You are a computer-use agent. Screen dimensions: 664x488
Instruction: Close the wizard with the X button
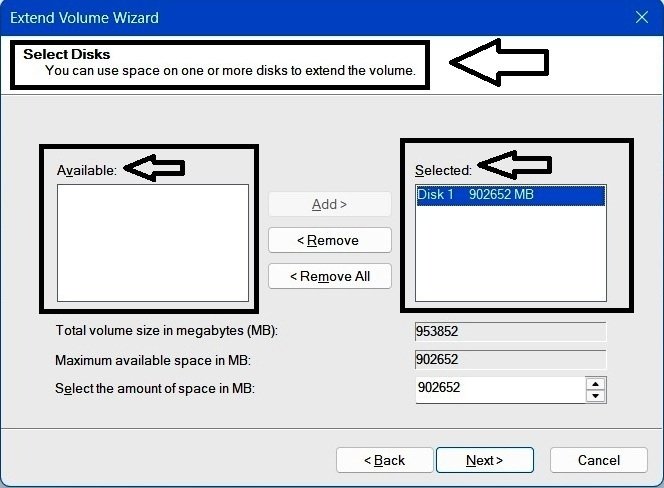coord(642,17)
